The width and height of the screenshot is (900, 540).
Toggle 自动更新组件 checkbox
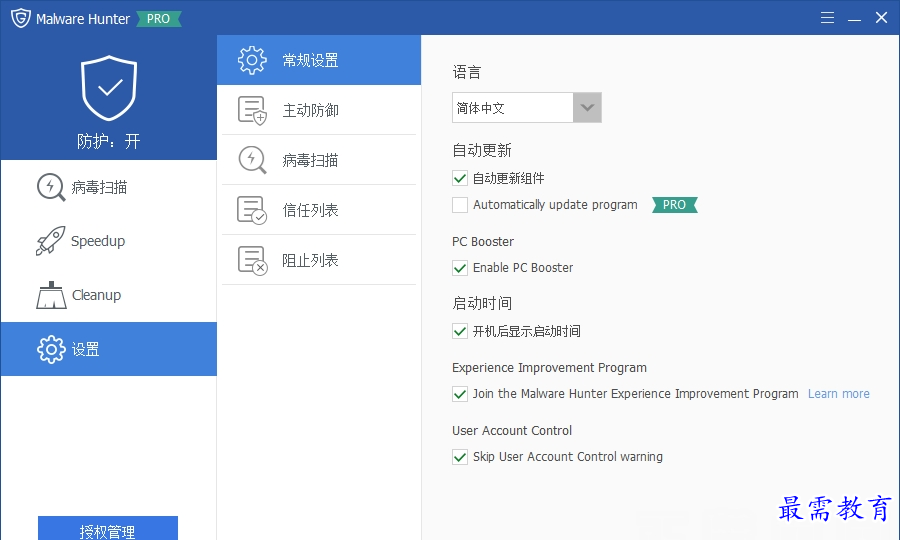[460, 178]
